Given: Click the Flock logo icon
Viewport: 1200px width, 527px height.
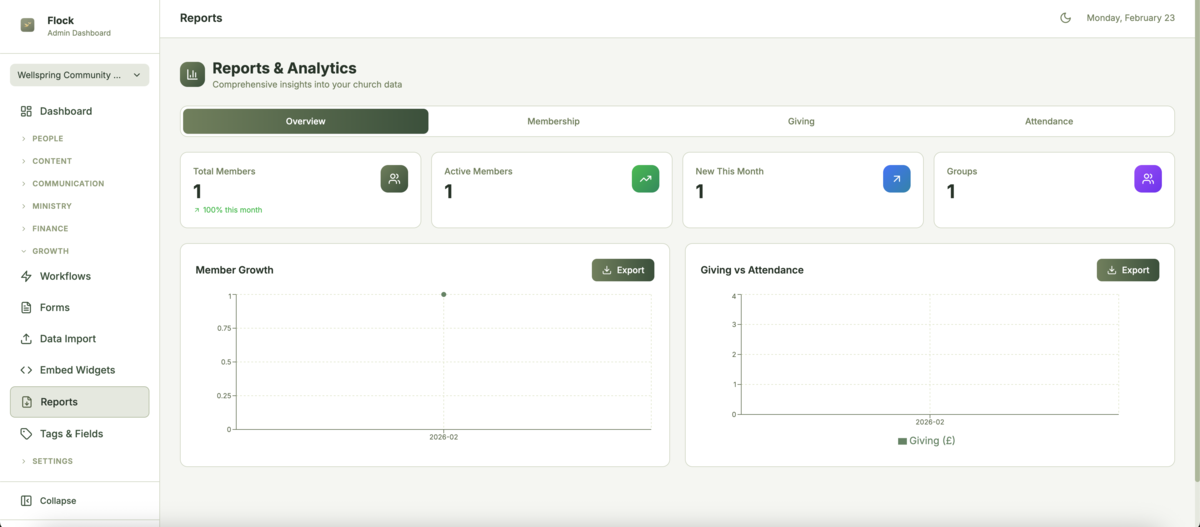Looking at the screenshot, I should click(27, 26).
